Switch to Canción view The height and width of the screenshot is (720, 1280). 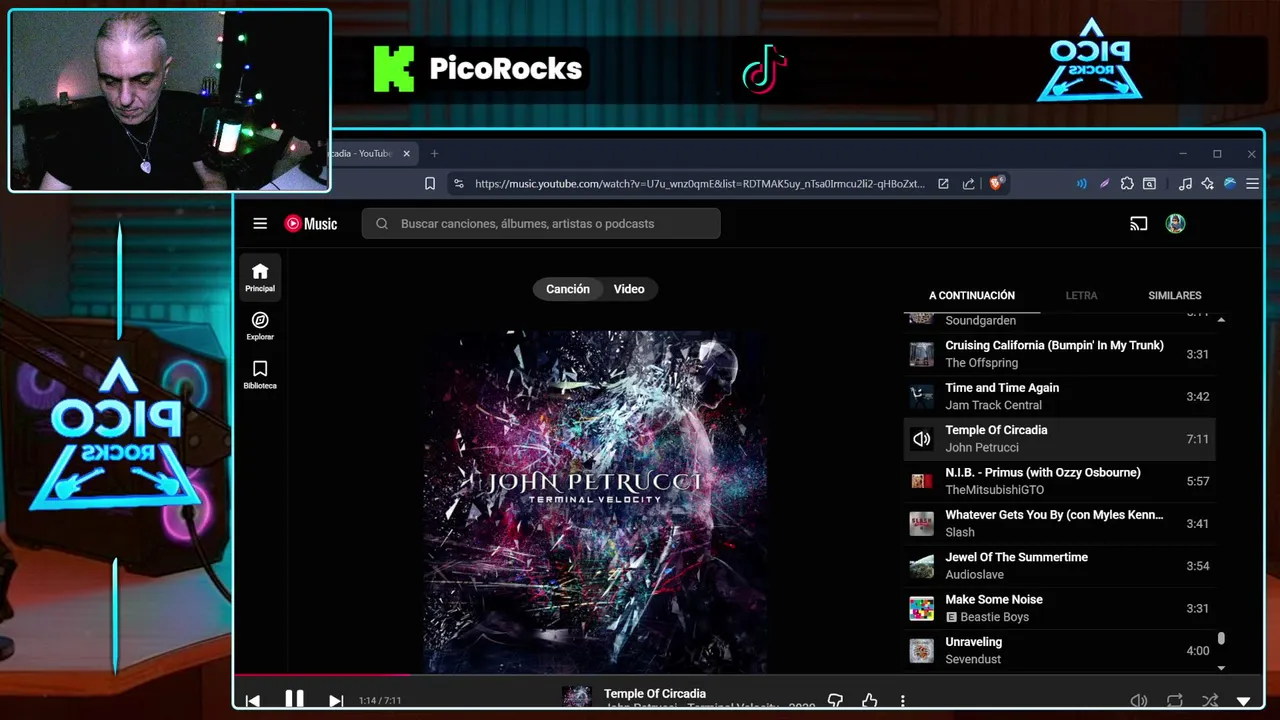point(568,289)
